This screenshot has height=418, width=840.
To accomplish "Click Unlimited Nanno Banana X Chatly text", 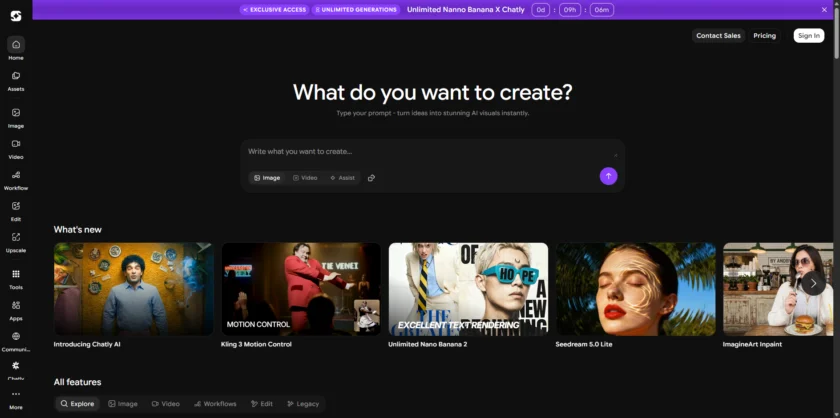I will point(466,10).
